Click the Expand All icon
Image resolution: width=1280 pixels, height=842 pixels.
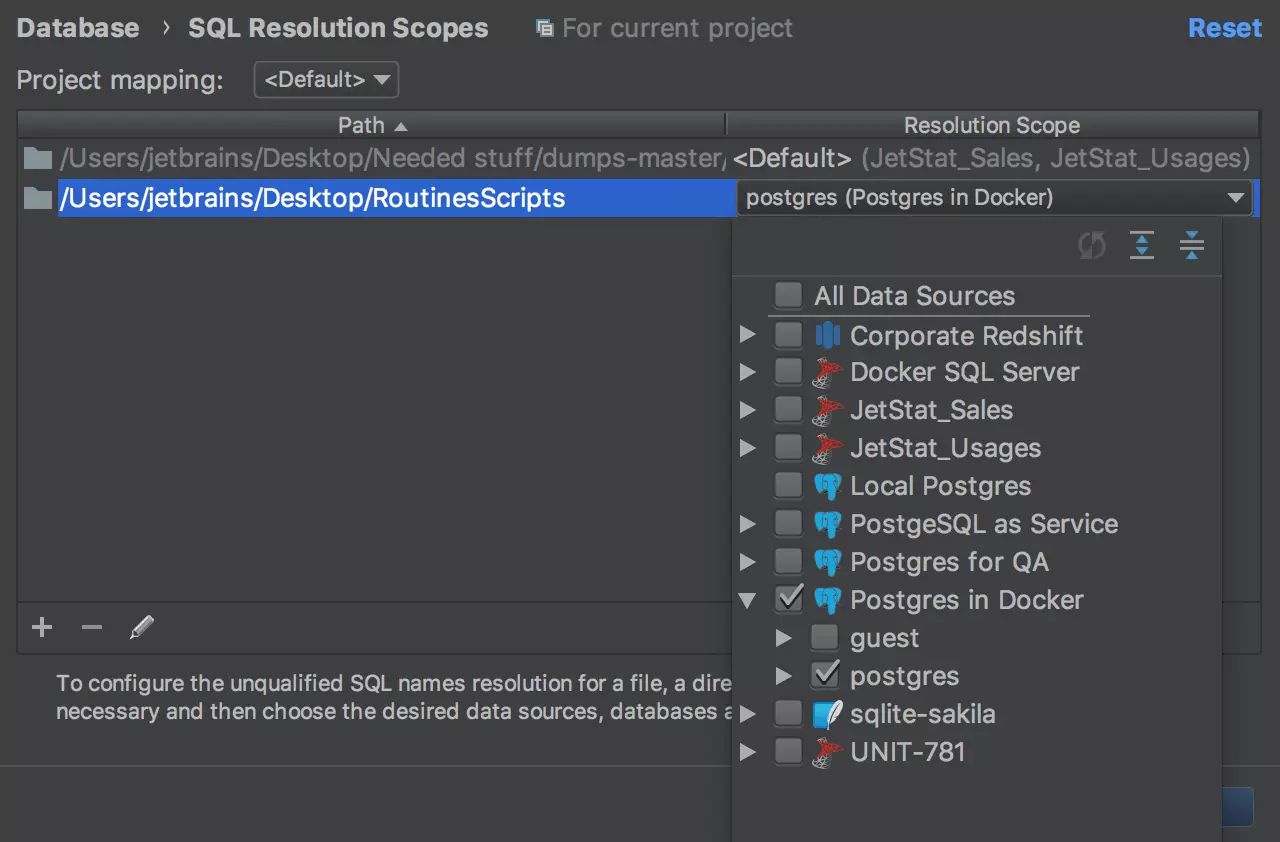click(1142, 246)
